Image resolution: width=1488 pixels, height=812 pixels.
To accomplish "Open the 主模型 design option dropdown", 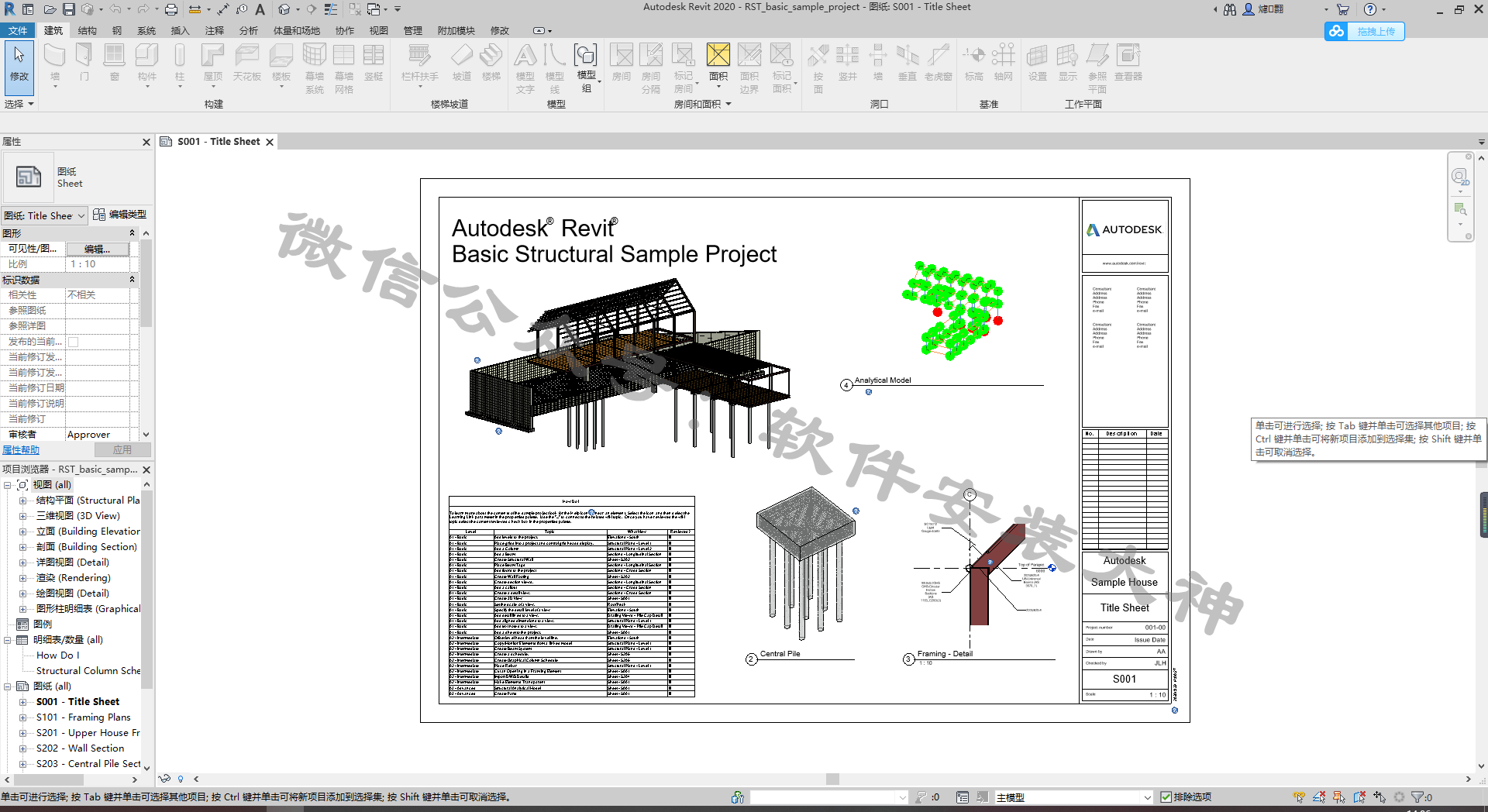I will pyautogui.click(x=1074, y=797).
